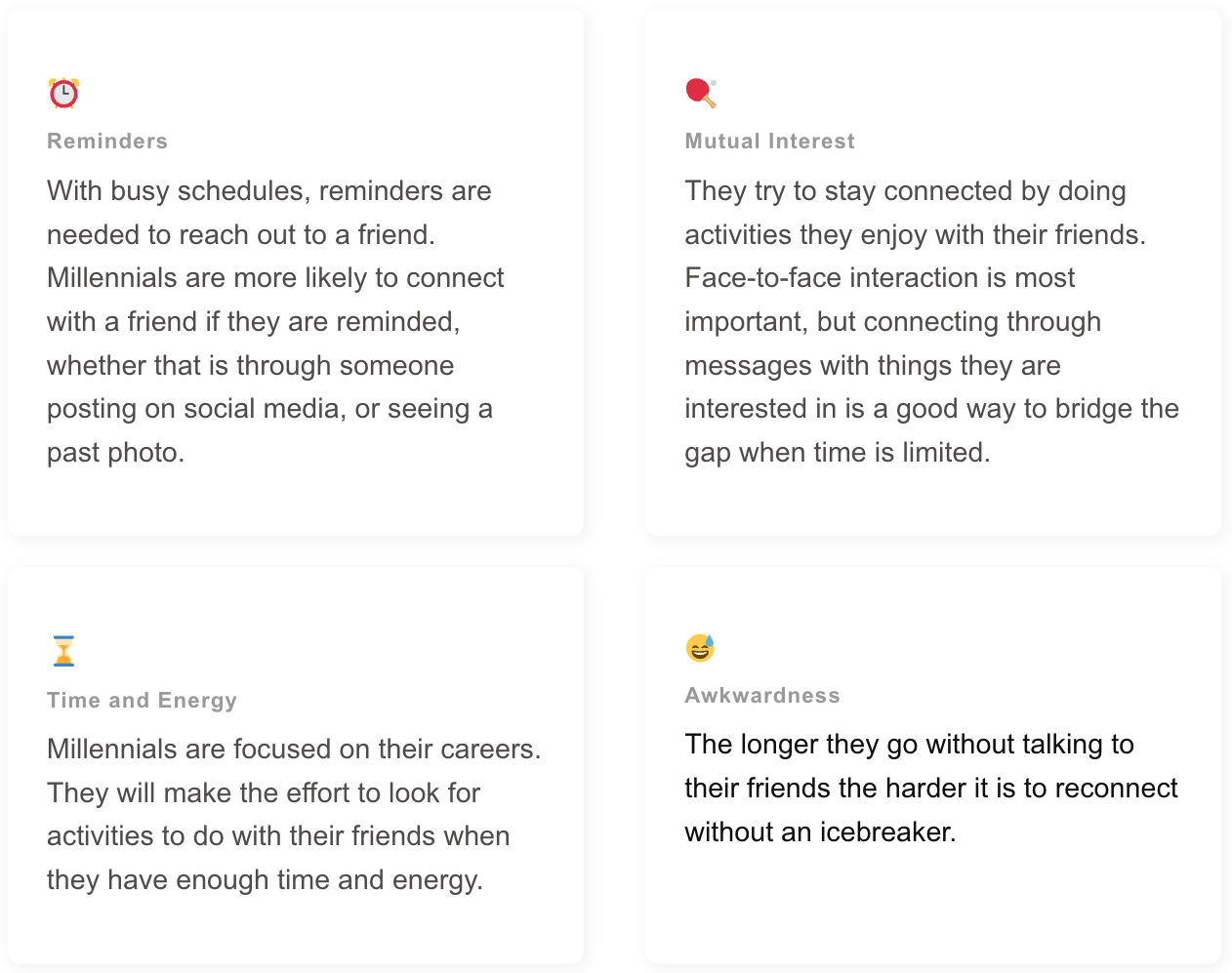Click 'gap when time is limited.' text
Image resolution: width=1232 pixels, height=973 pixels.
click(x=838, y=453)
